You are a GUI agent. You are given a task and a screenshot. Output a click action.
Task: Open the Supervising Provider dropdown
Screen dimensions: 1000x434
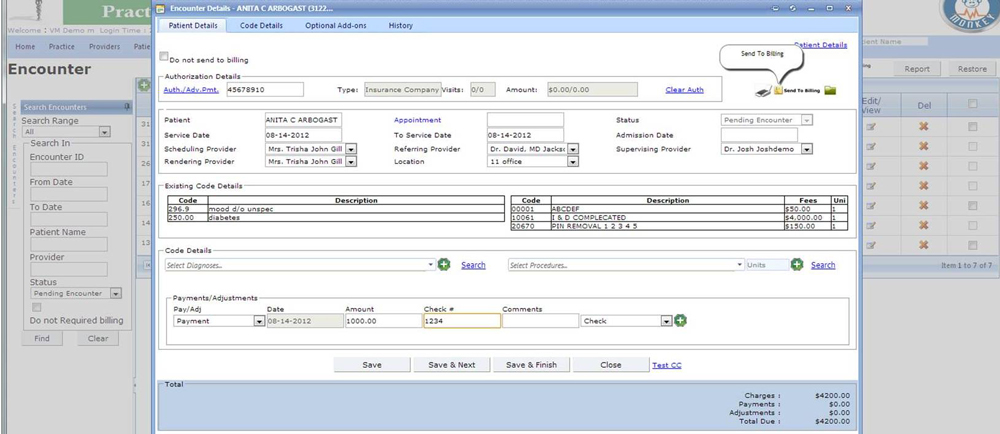(x=807, y=149)
